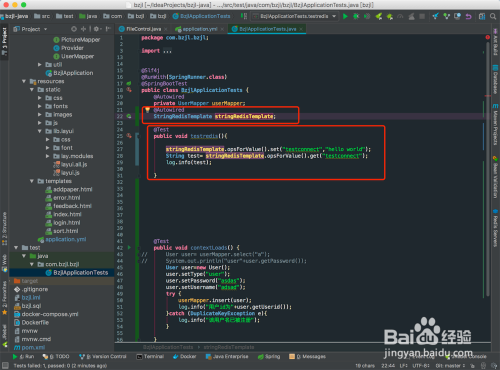Click the Spring bean gutter icon on line 17
This screenshot has width=500, height=370.
click(x=129, y=83)
